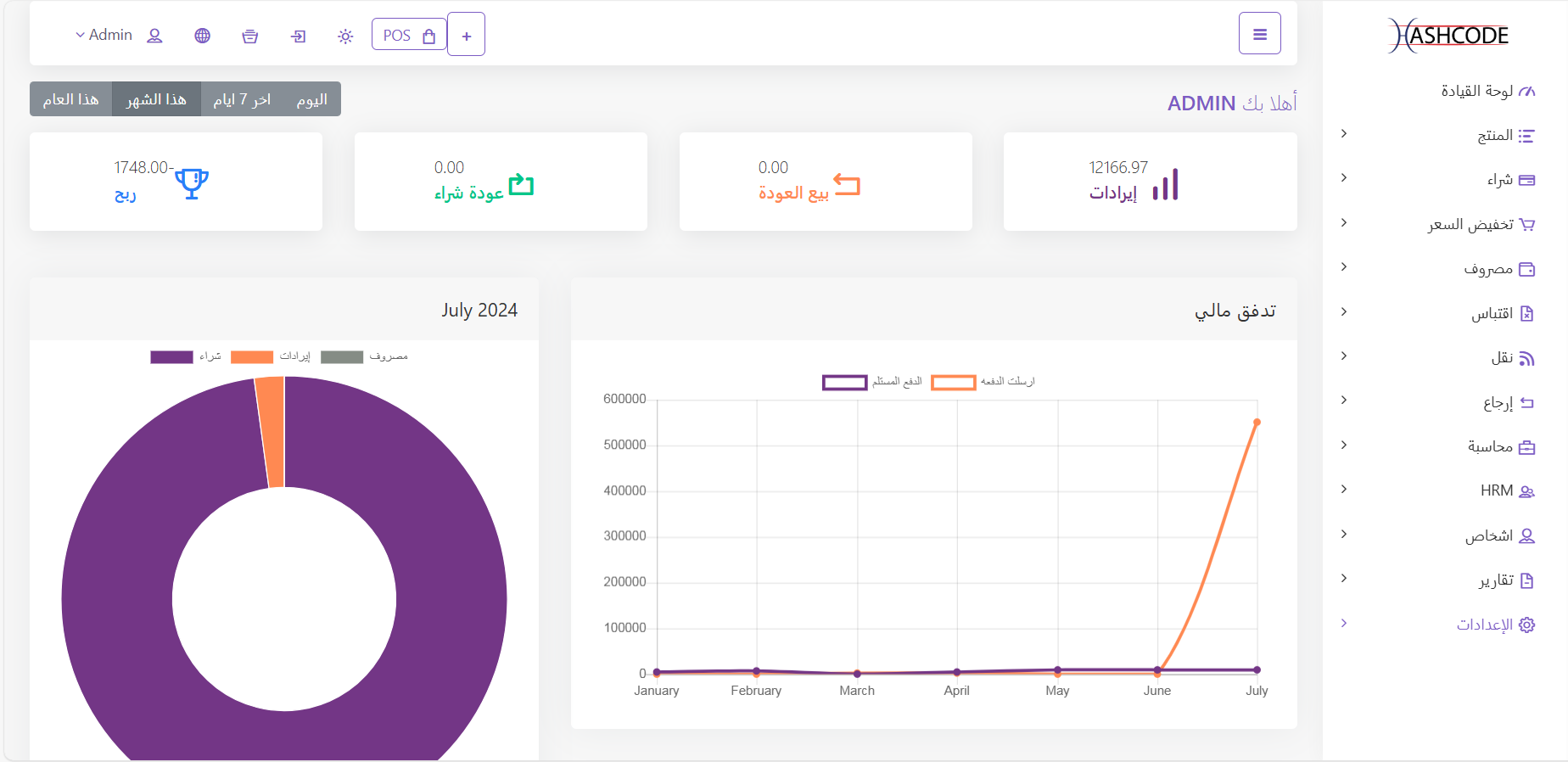Toggle إيرادات orange legend swatch

(252, 357)
